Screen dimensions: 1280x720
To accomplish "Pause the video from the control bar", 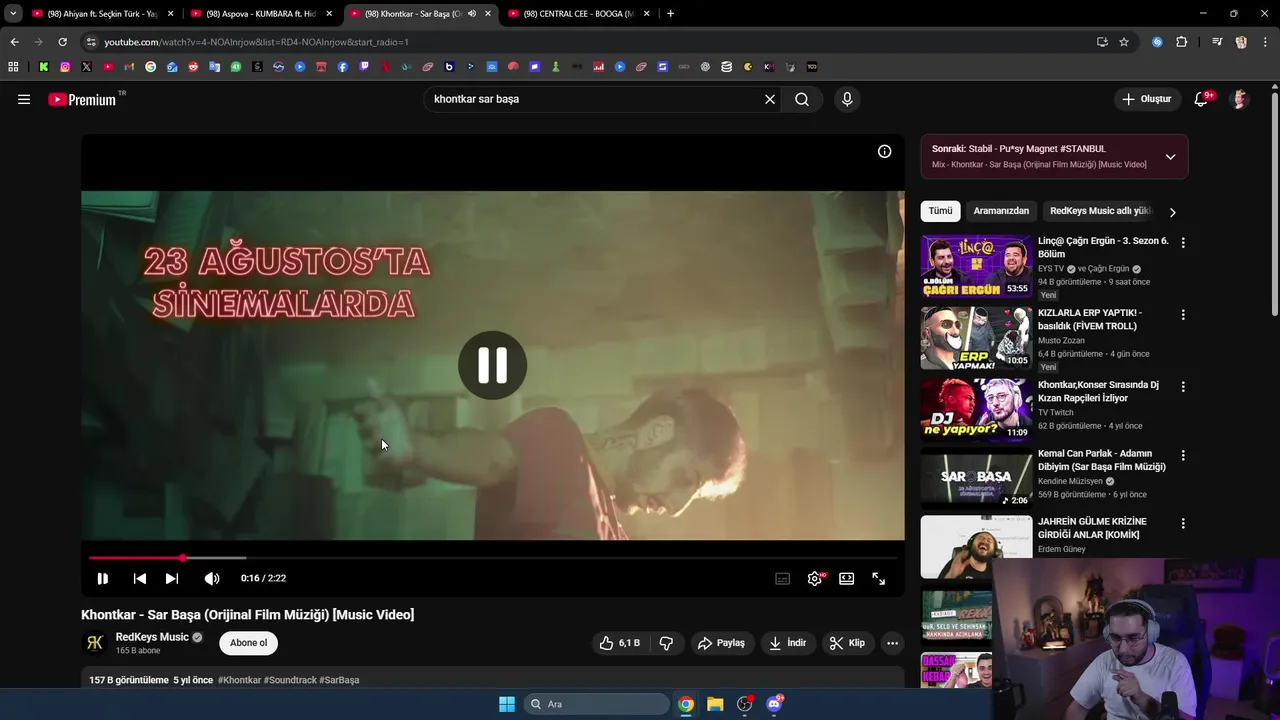I will tap(102, 578).
